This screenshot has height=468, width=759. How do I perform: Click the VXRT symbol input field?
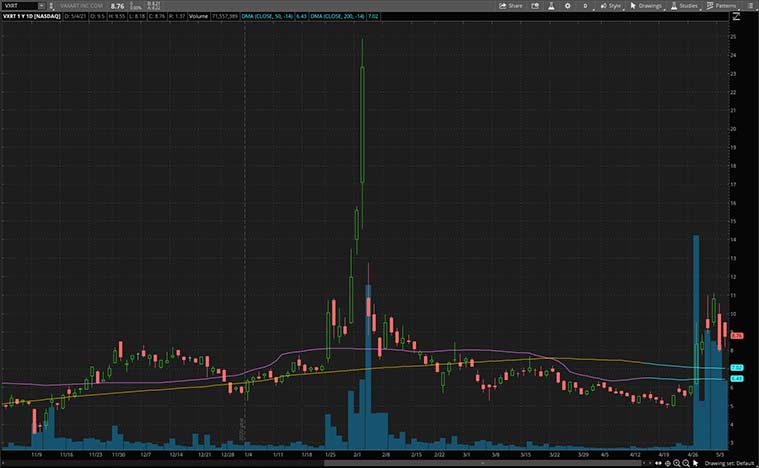(18, 5)
